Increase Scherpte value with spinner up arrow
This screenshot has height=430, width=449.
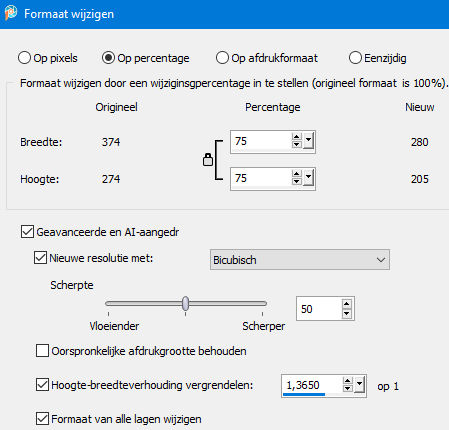coord(347,304)
